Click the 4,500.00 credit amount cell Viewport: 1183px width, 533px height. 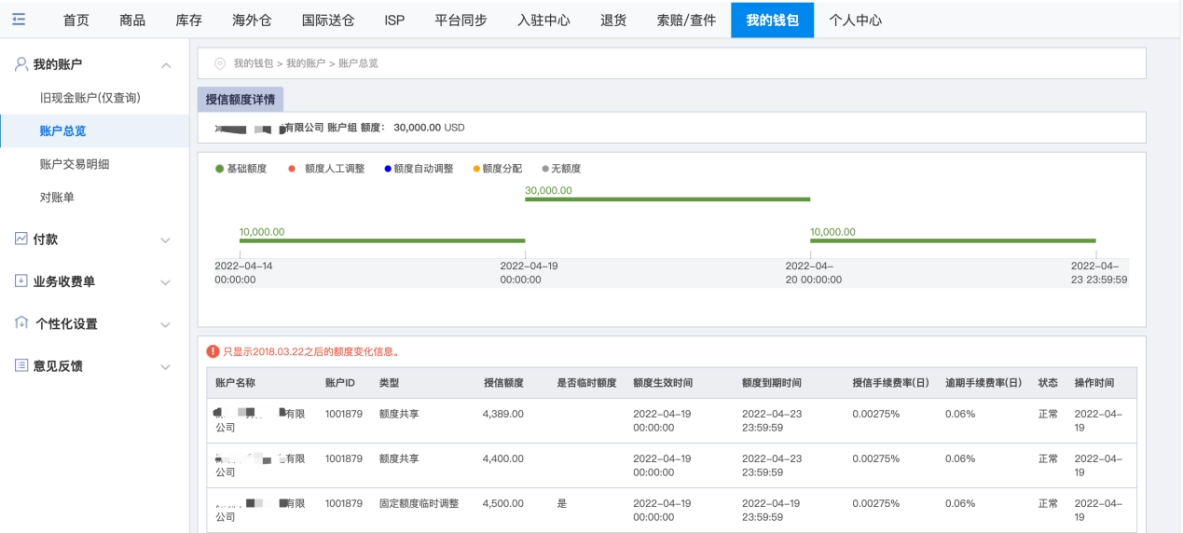click(x=502, y=503)
